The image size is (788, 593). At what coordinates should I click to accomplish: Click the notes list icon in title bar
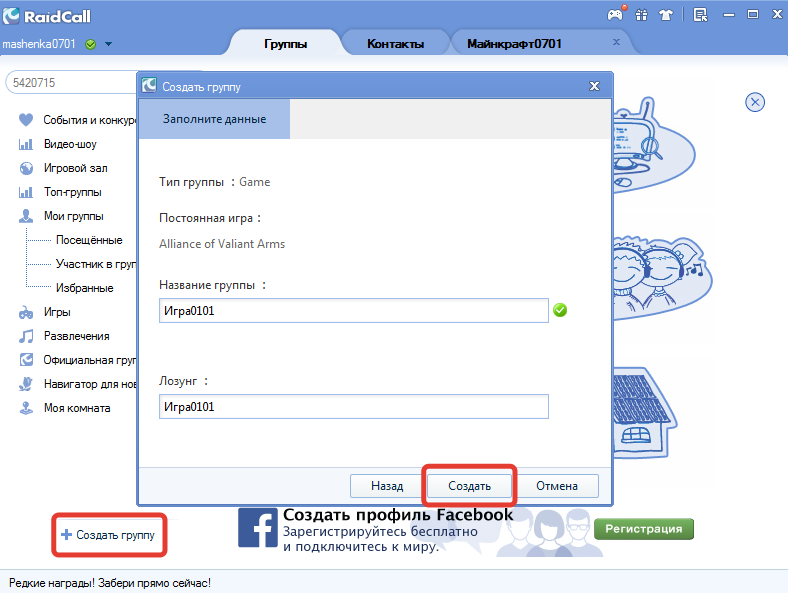point(700,15)
